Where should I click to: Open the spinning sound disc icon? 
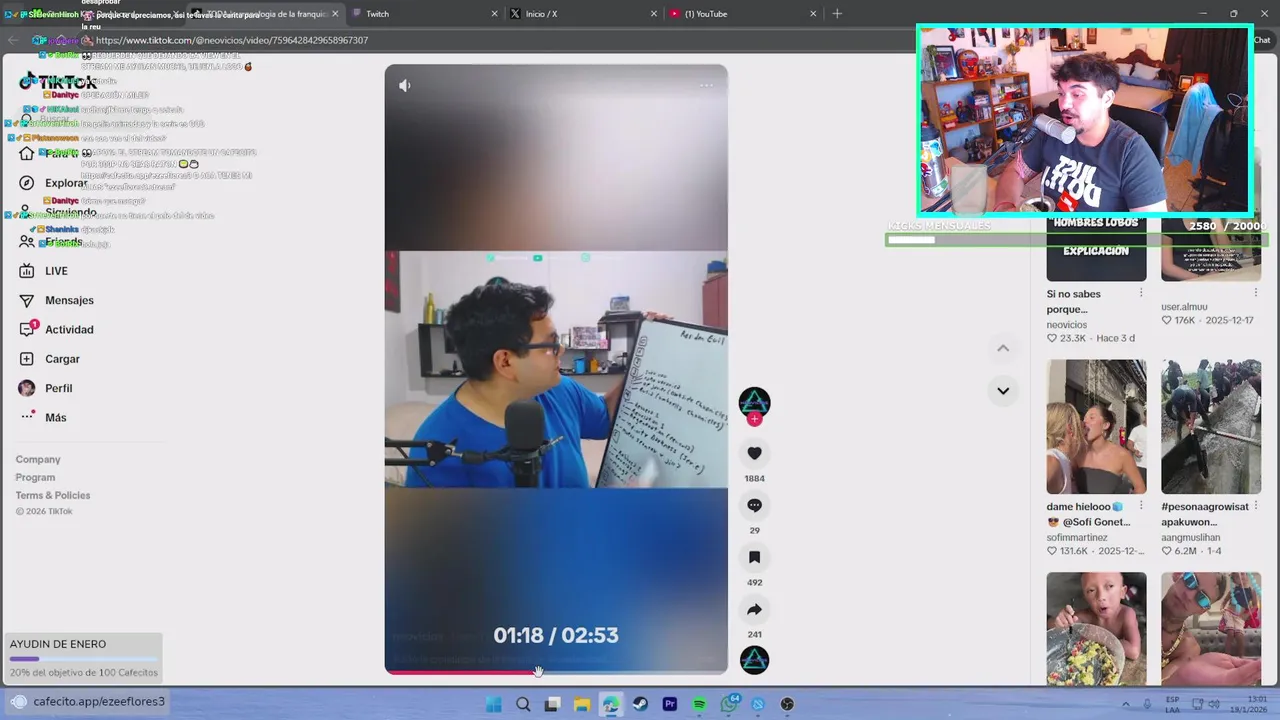point(754,660)
